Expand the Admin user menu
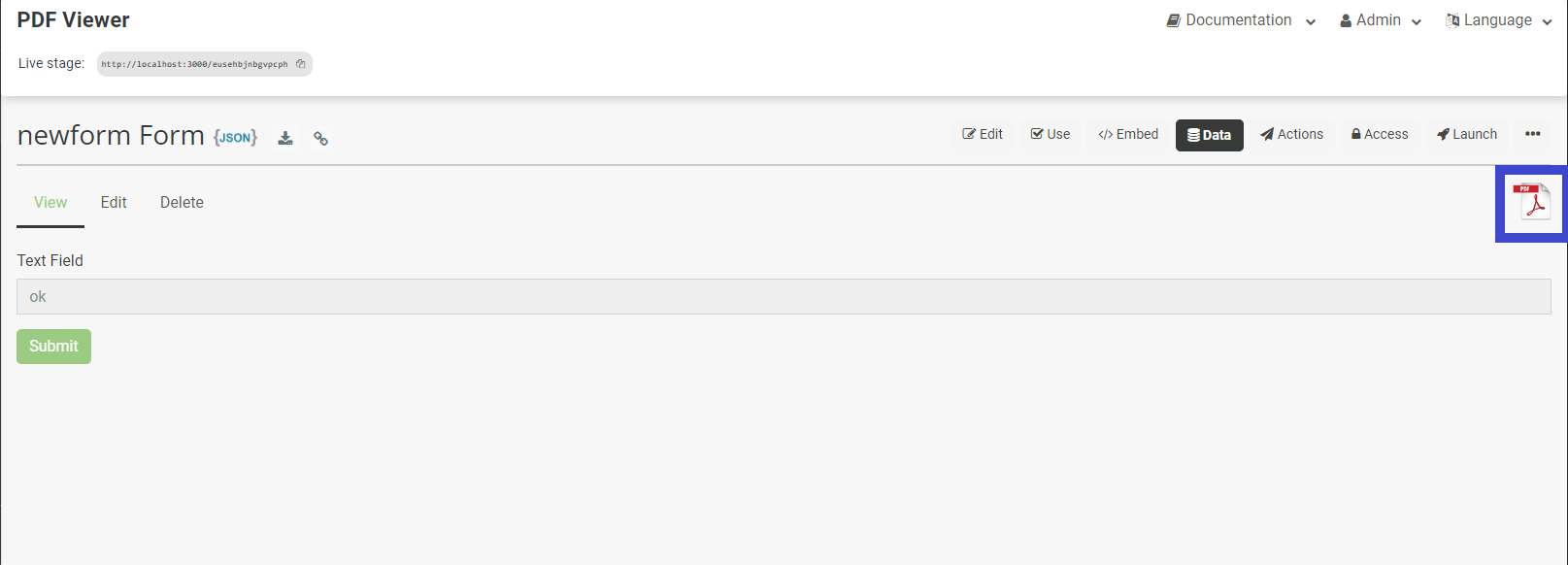Image resolution: width=1568 pixels, height=565 pixels. point(1381,20)
